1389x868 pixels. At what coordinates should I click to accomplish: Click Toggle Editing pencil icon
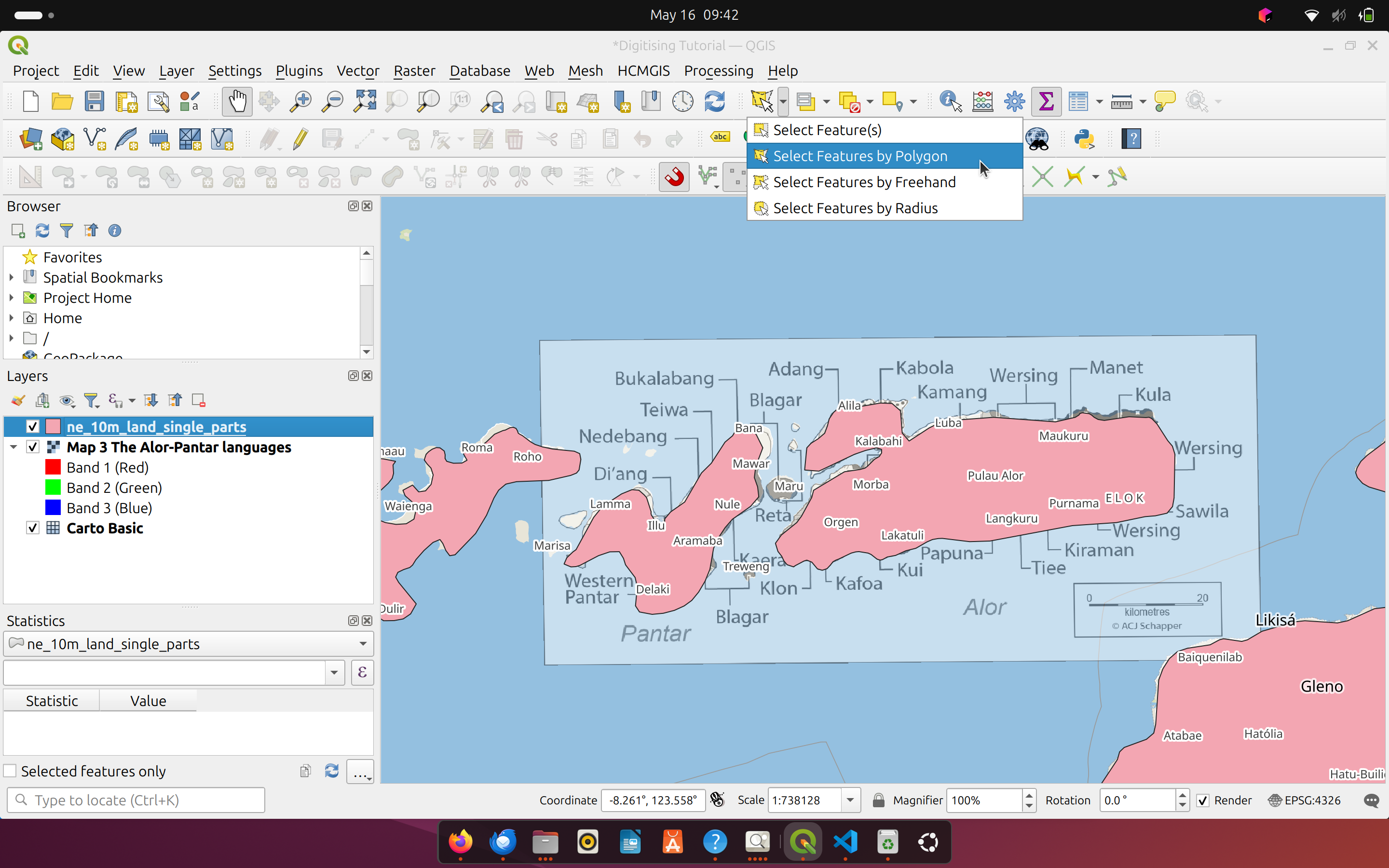300,139
